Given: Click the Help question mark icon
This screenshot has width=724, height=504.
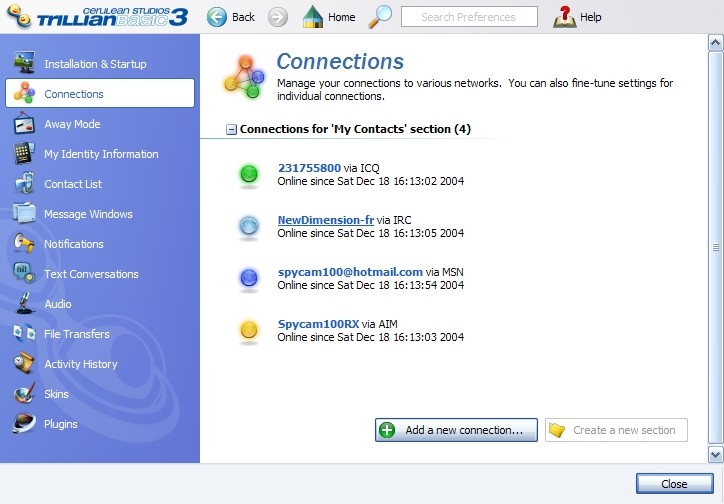Looking at the screenshot, I should tap(565, 17).
